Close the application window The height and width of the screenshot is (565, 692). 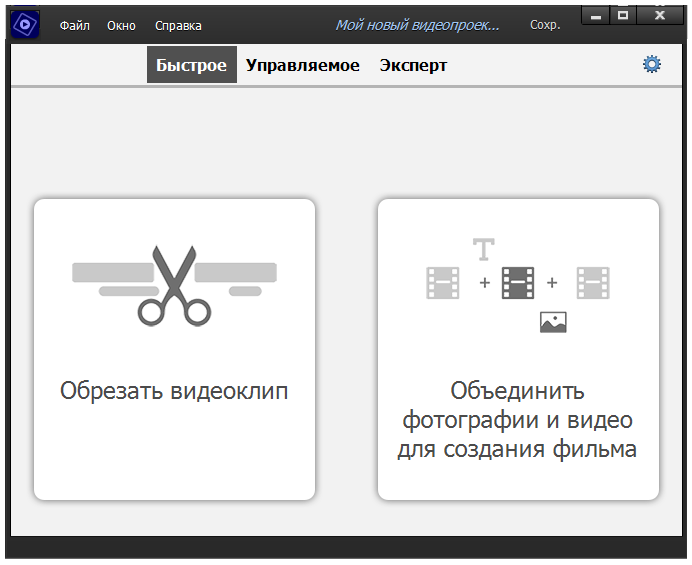[x=660, y=16]
